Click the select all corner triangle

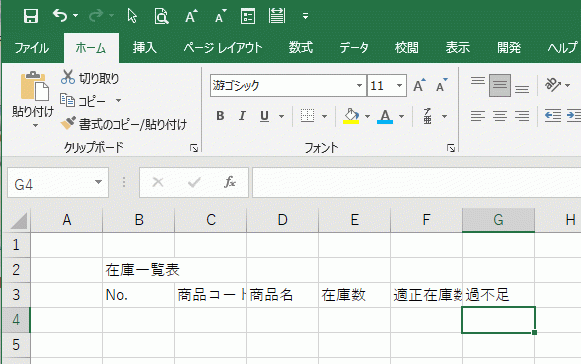[18, 221]
